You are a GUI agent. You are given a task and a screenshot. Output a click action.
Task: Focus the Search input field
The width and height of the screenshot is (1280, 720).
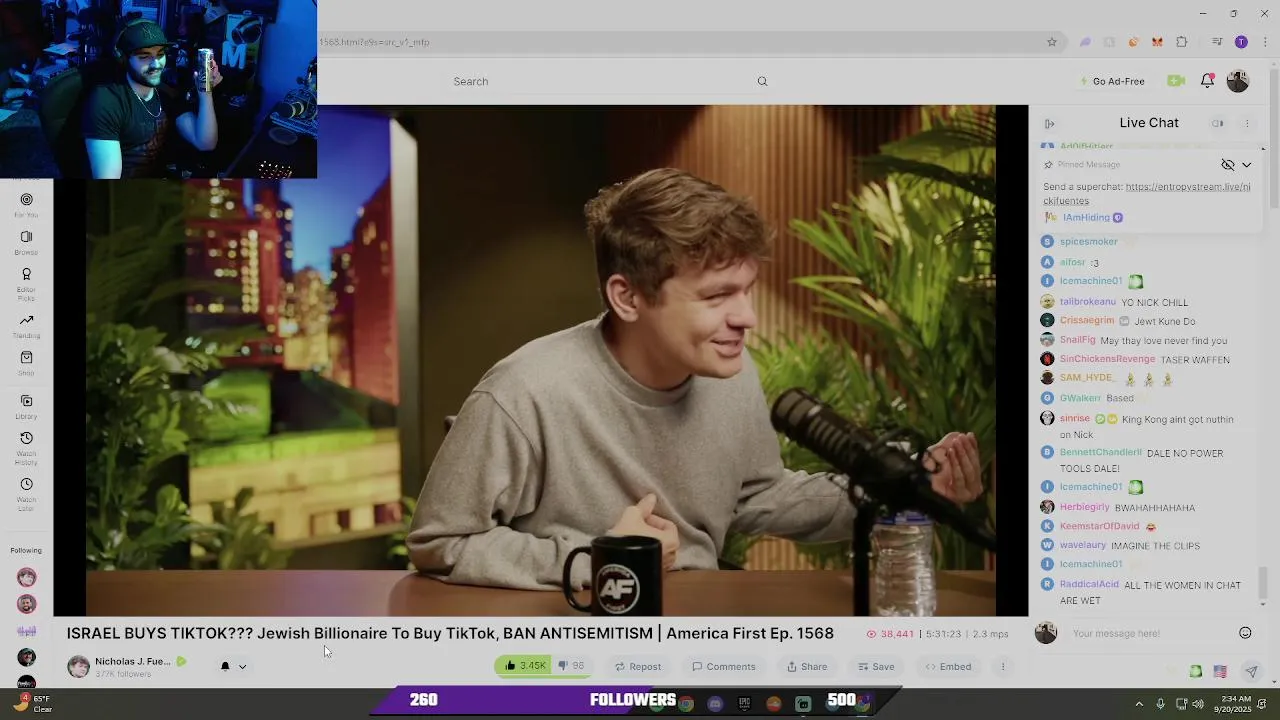point(600,81)
